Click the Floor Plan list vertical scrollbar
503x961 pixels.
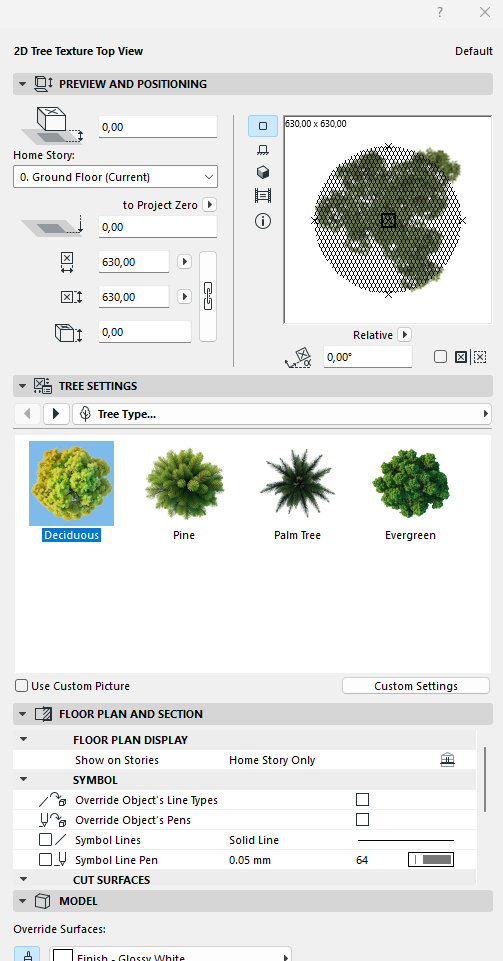tap(485, 778)
